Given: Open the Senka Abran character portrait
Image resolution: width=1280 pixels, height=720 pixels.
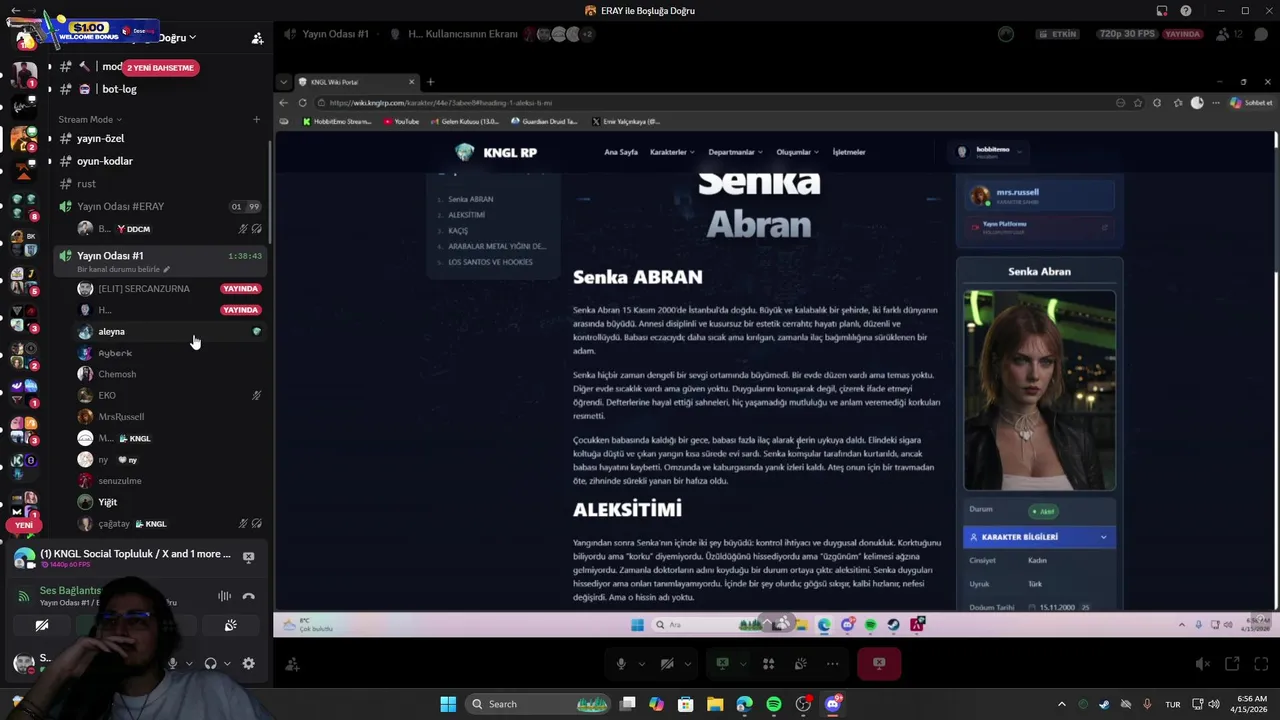Looking at the screenshot, I should [1039, 390].
